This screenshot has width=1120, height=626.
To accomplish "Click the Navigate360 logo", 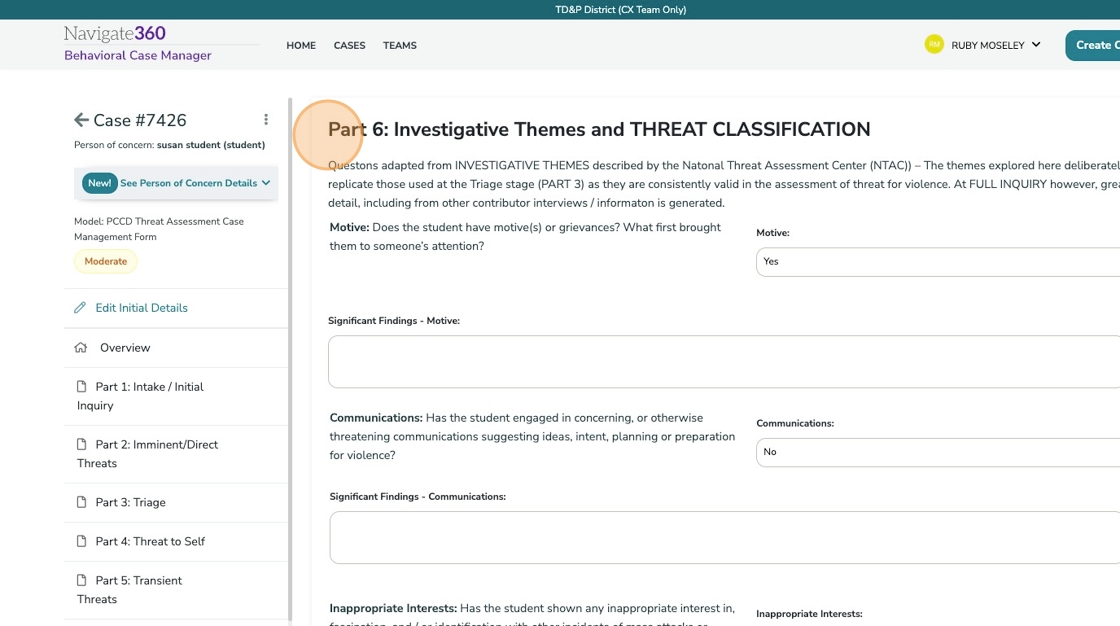I will click(x=115, y=34).
